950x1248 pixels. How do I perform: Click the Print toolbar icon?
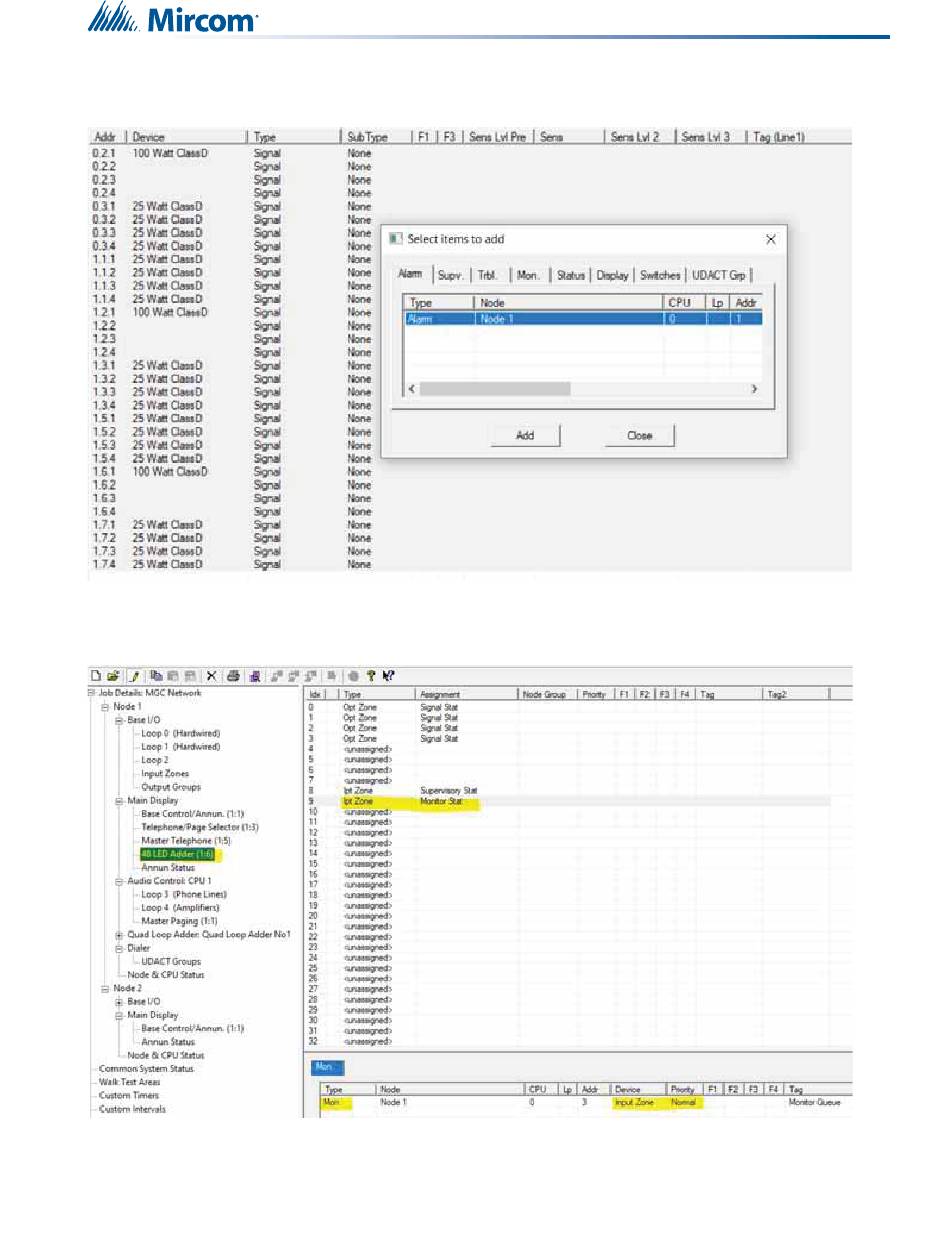point(234,675)
